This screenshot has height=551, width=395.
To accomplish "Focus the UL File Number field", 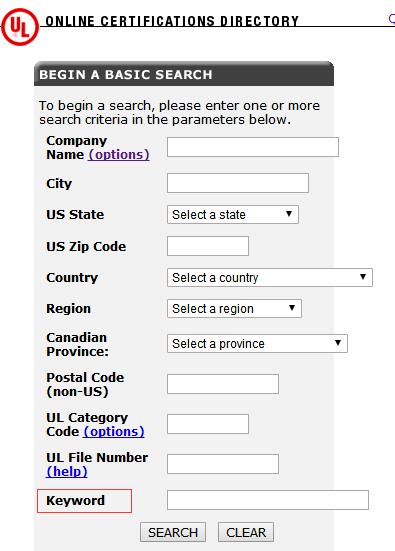I will coord(223,464).
